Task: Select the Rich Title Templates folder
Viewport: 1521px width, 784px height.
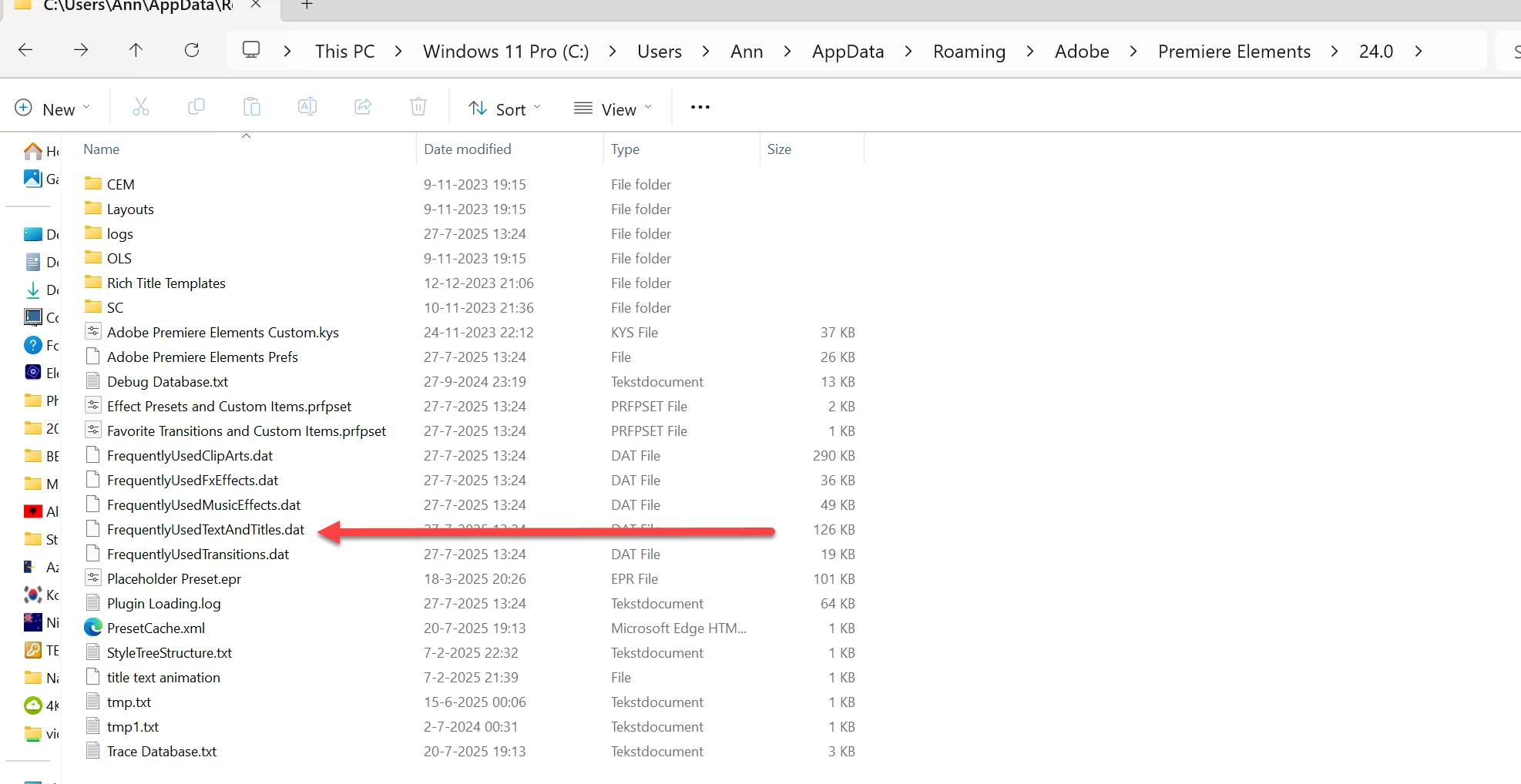Action: (166, 283)
